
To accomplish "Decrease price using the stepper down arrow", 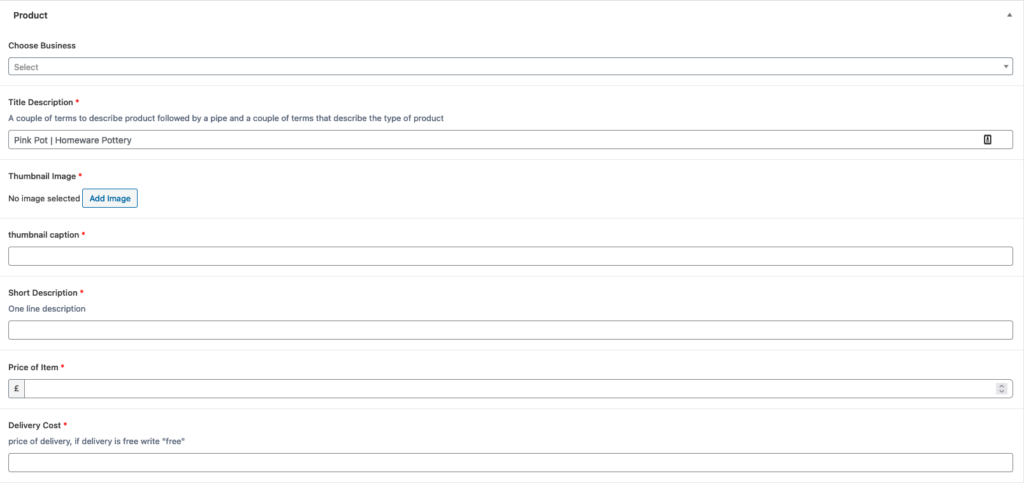I will [x=1001, y=392].
